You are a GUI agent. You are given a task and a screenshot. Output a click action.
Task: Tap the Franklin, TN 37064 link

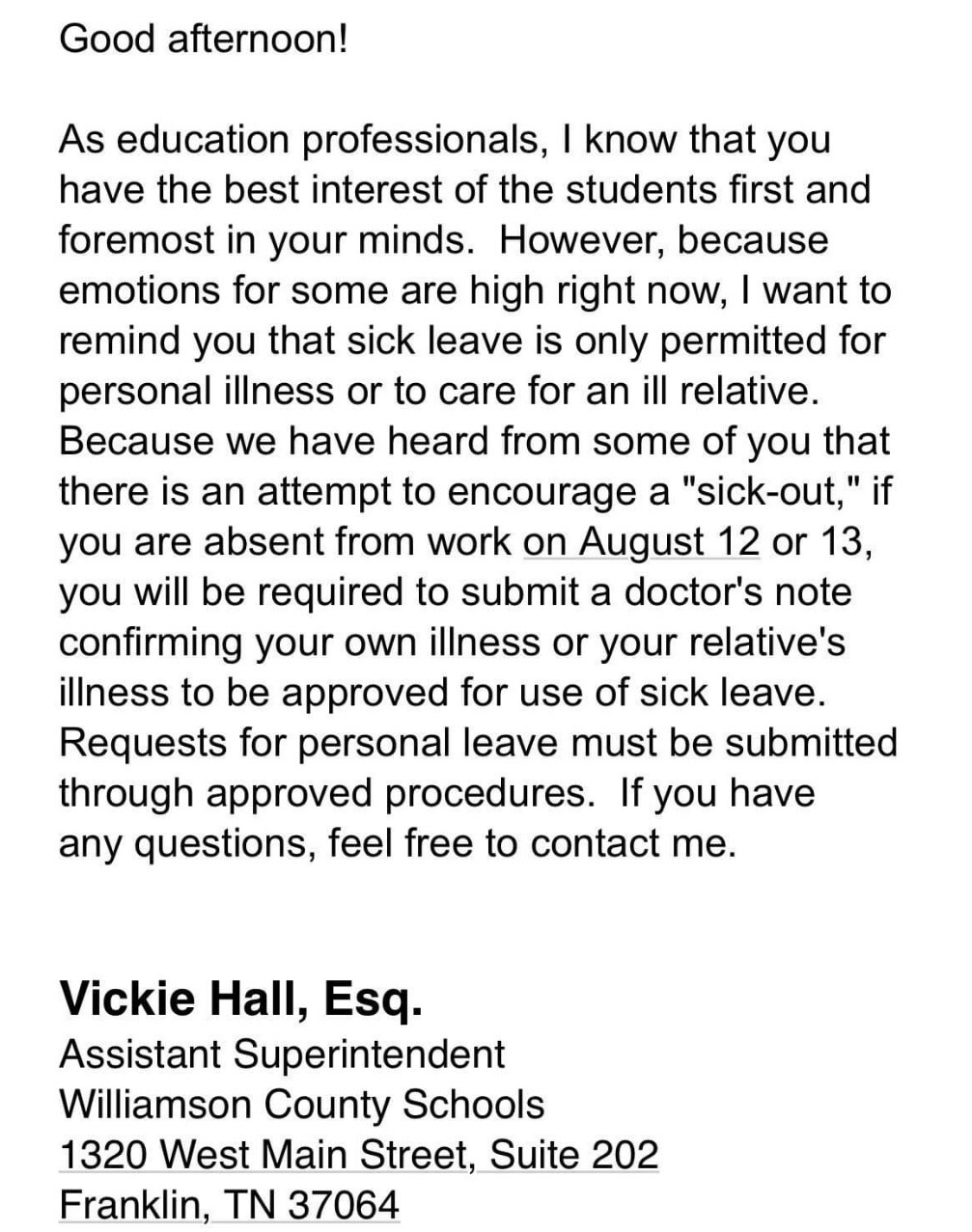pos(229,1205)
